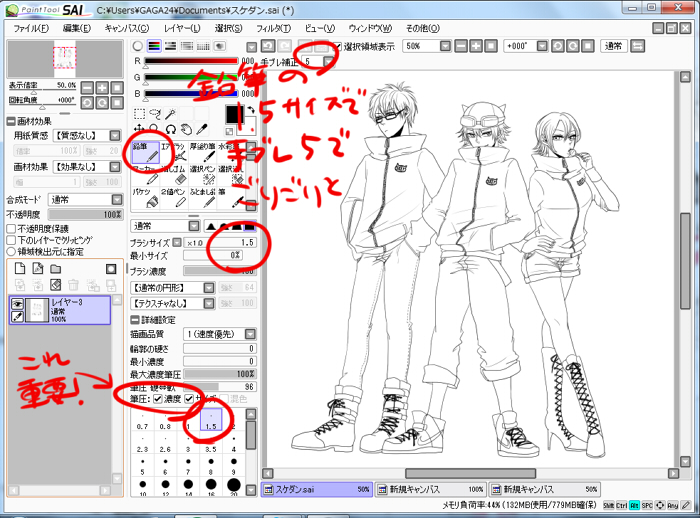This screenshot has height=518, width=700.
Task: Flip the canvas view horizontally
Action: coord(638,46)
